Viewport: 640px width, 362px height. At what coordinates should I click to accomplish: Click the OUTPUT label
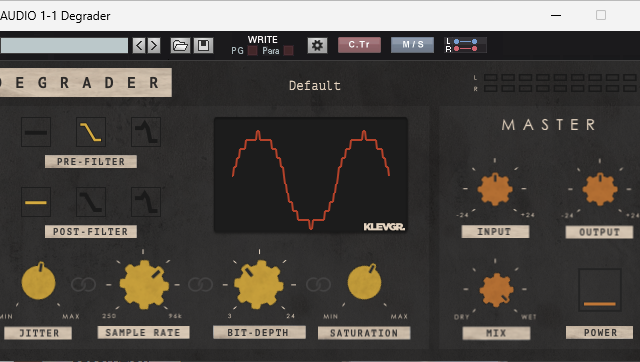click(599, 232)
